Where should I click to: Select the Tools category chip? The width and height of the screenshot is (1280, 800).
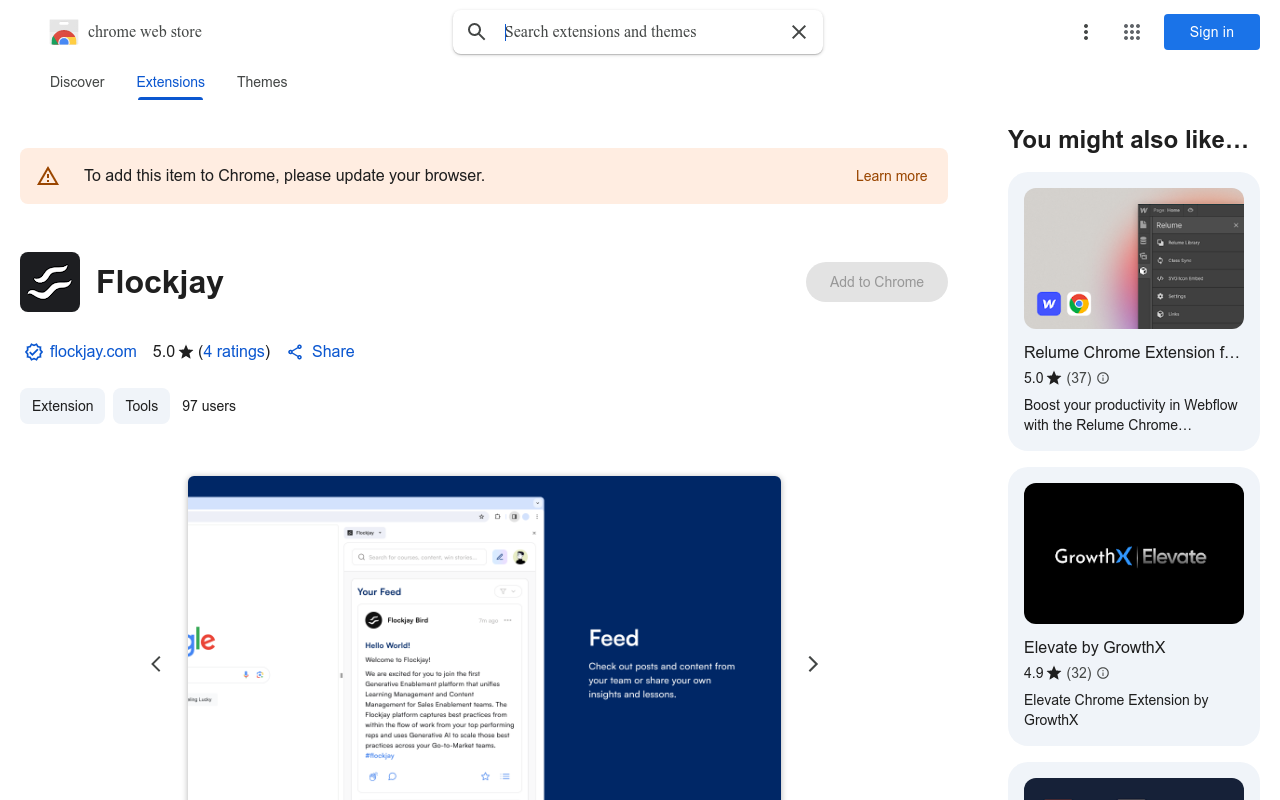coord(142,406)
